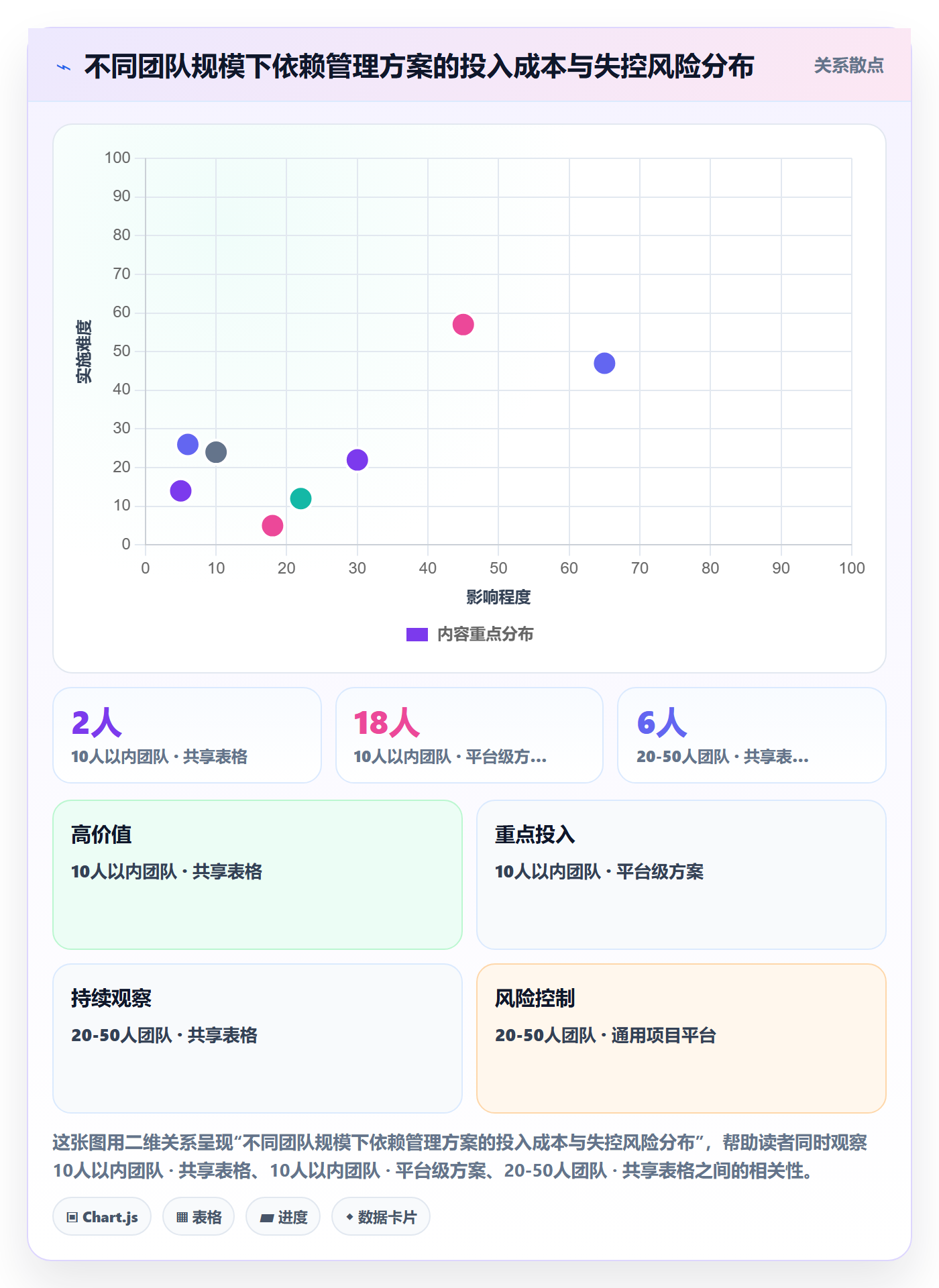Screen dimensions: 939x1288
Task: Click the chart title about 依赖管理方案
Action: click(x=419, y=66)
